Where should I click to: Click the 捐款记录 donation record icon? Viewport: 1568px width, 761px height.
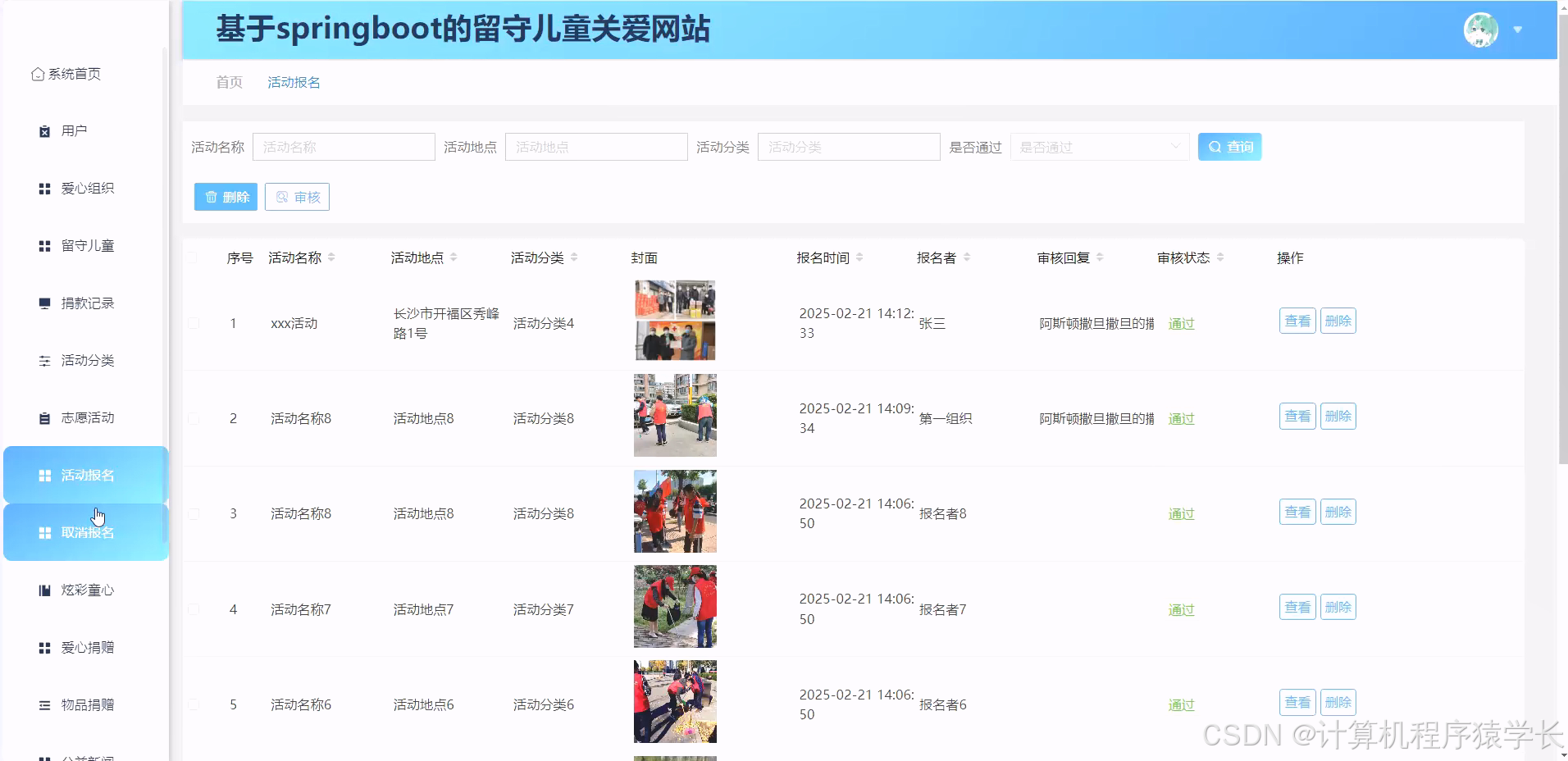coord(43,303)
